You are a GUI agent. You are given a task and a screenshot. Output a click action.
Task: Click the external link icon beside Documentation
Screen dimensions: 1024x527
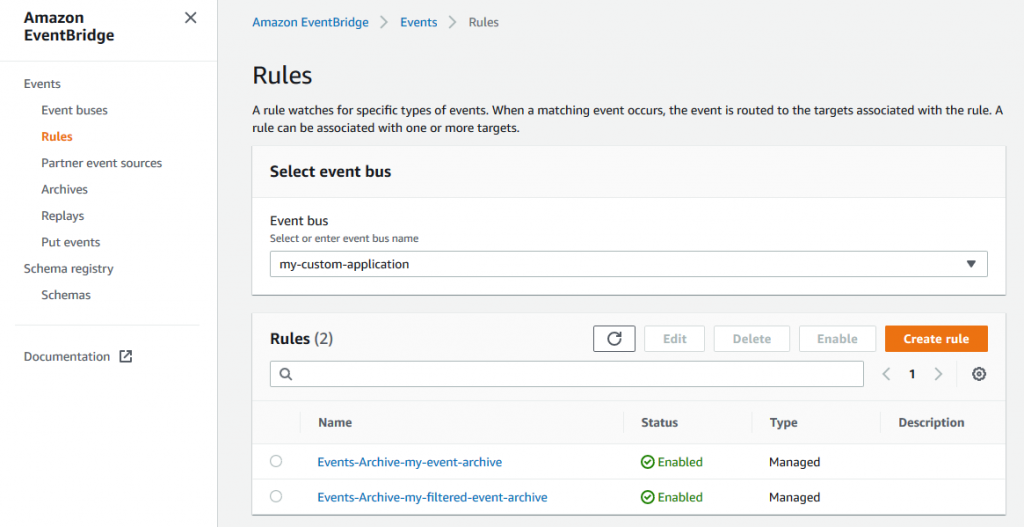(125, 357)
